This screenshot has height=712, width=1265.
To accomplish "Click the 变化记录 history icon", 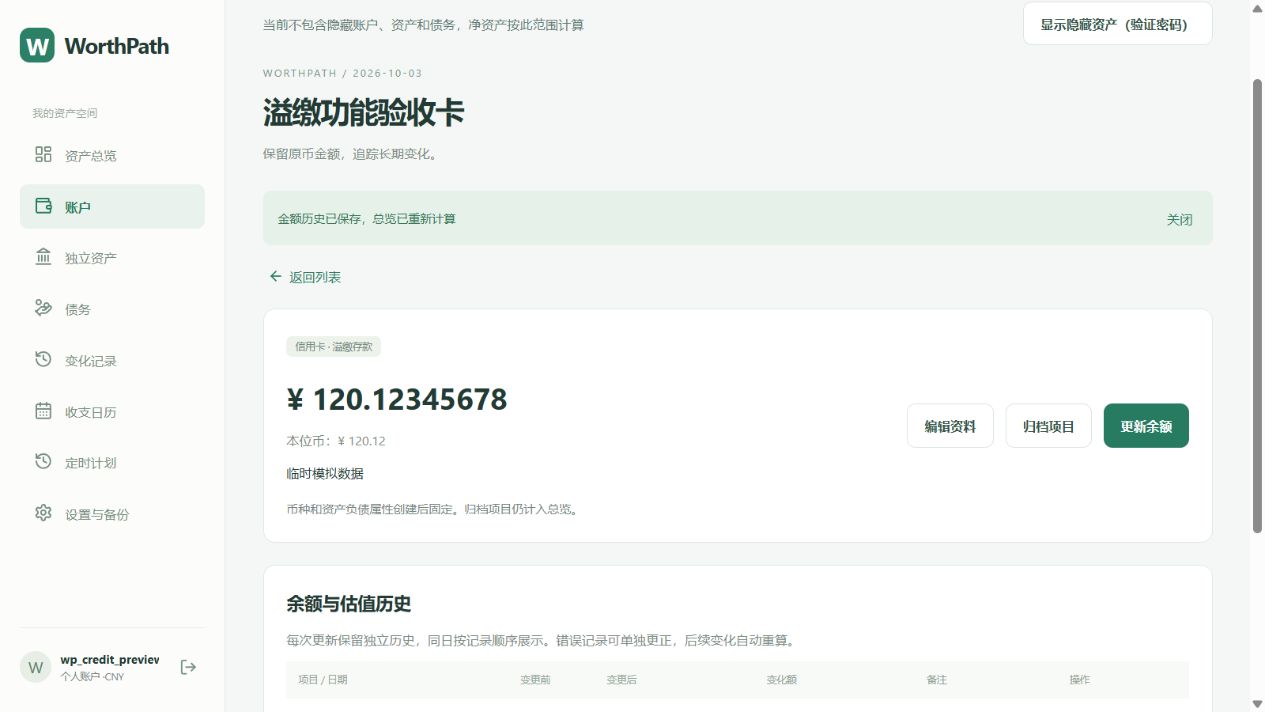I will tap(43, 359).
